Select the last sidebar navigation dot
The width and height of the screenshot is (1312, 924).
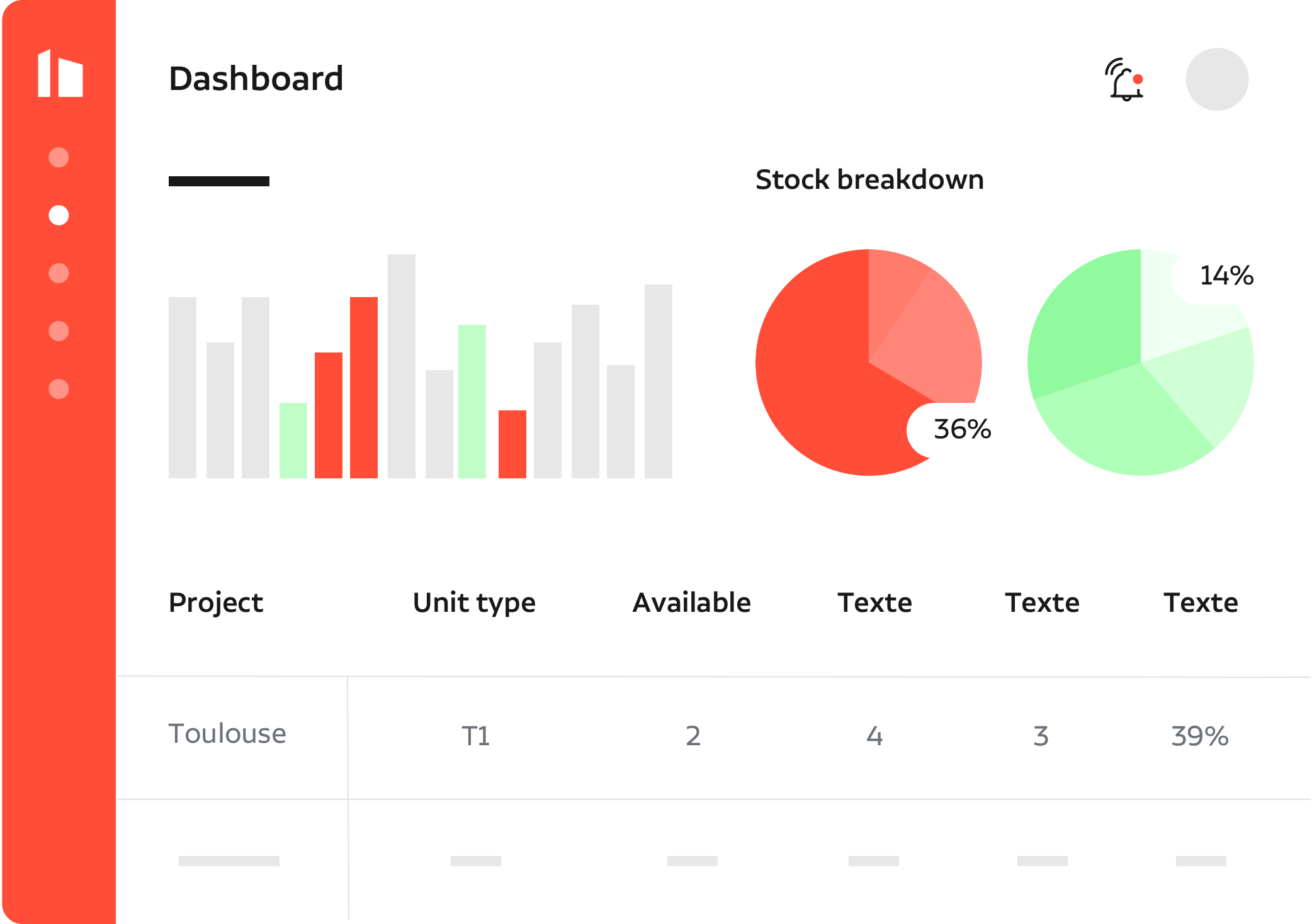(59, 389)
